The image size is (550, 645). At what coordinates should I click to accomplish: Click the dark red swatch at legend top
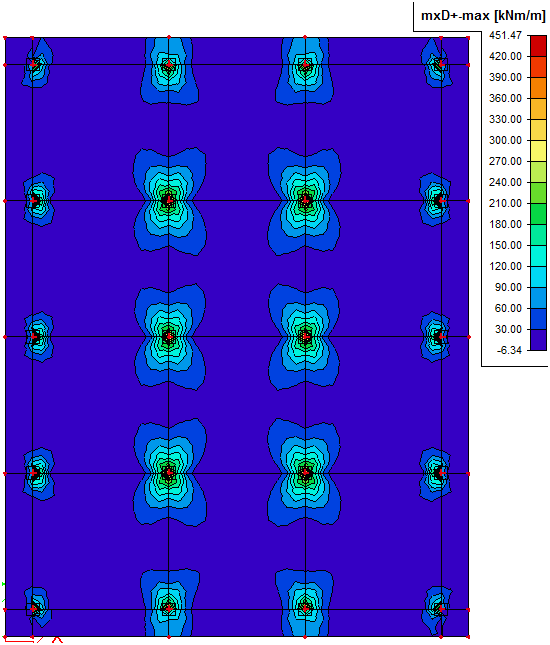click(538, 46)
